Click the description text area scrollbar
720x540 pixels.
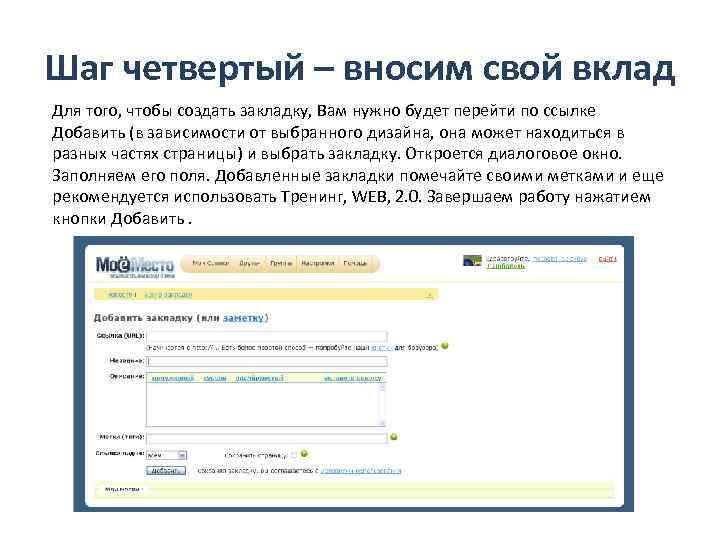[x=382, y=405]
